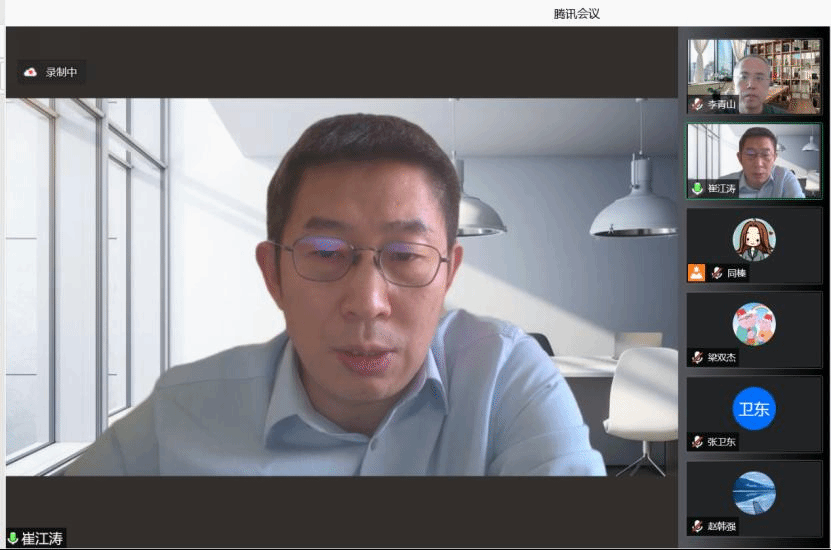Click 同楠's muted microphone icon

(716, 273)
